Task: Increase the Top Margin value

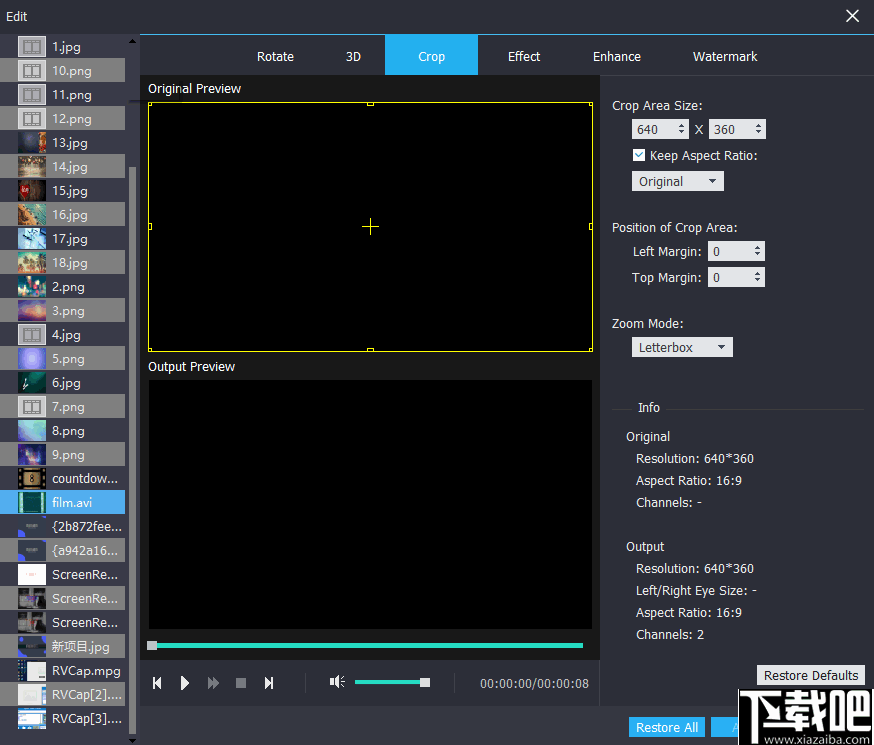Action: [758, 273]
